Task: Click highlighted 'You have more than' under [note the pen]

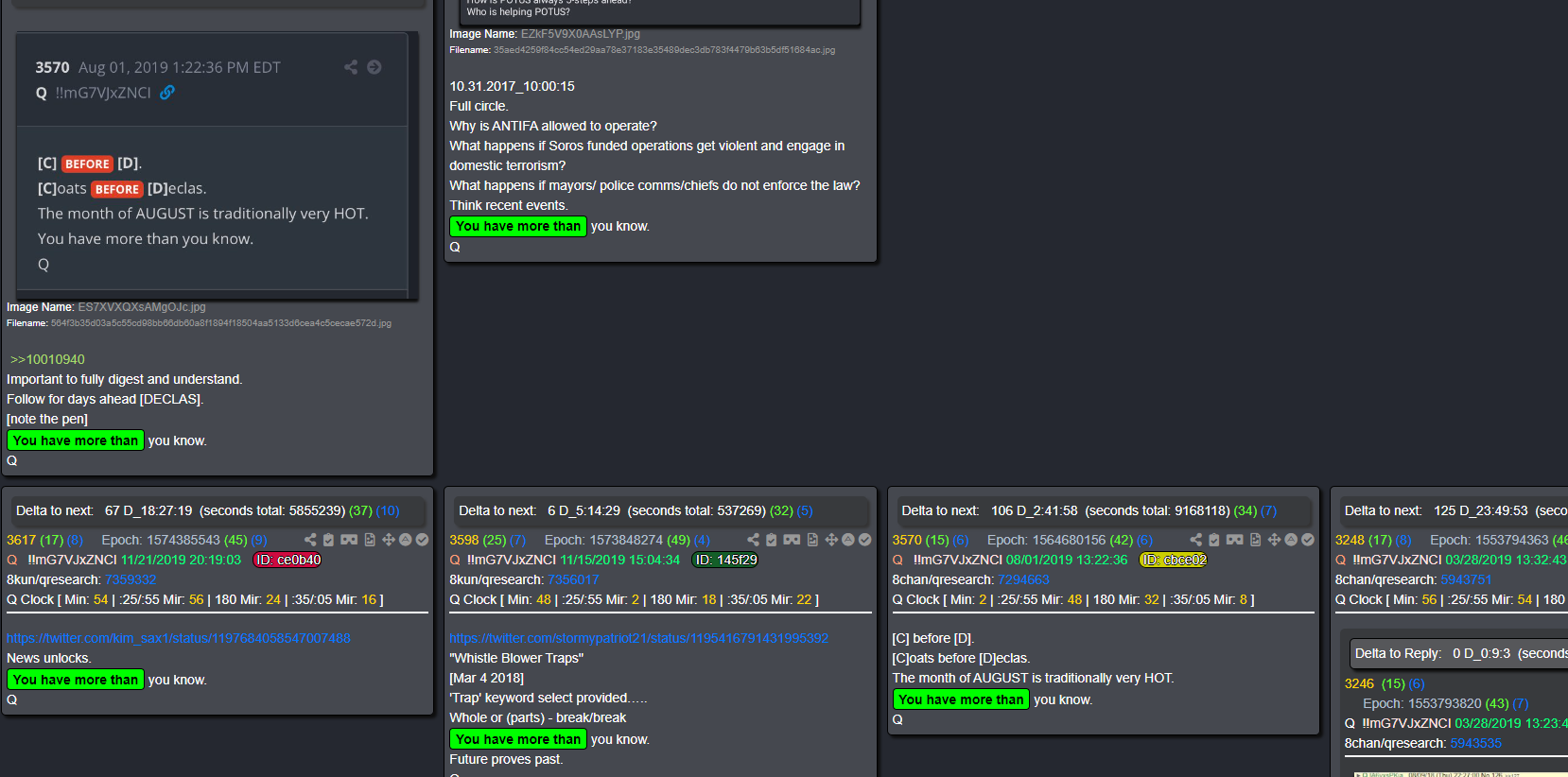Action: coord(76,440)
